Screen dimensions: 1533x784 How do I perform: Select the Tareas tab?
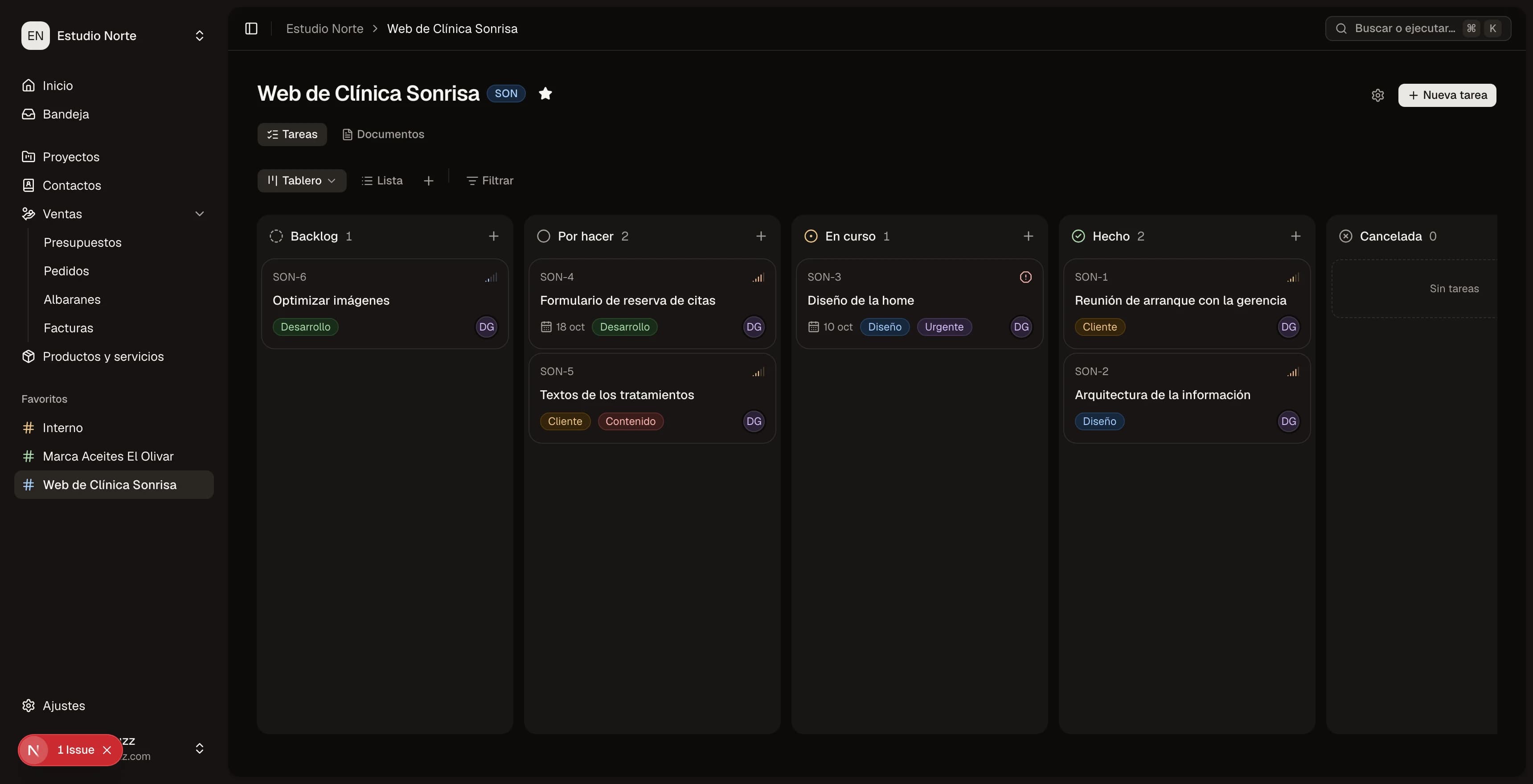291,135
